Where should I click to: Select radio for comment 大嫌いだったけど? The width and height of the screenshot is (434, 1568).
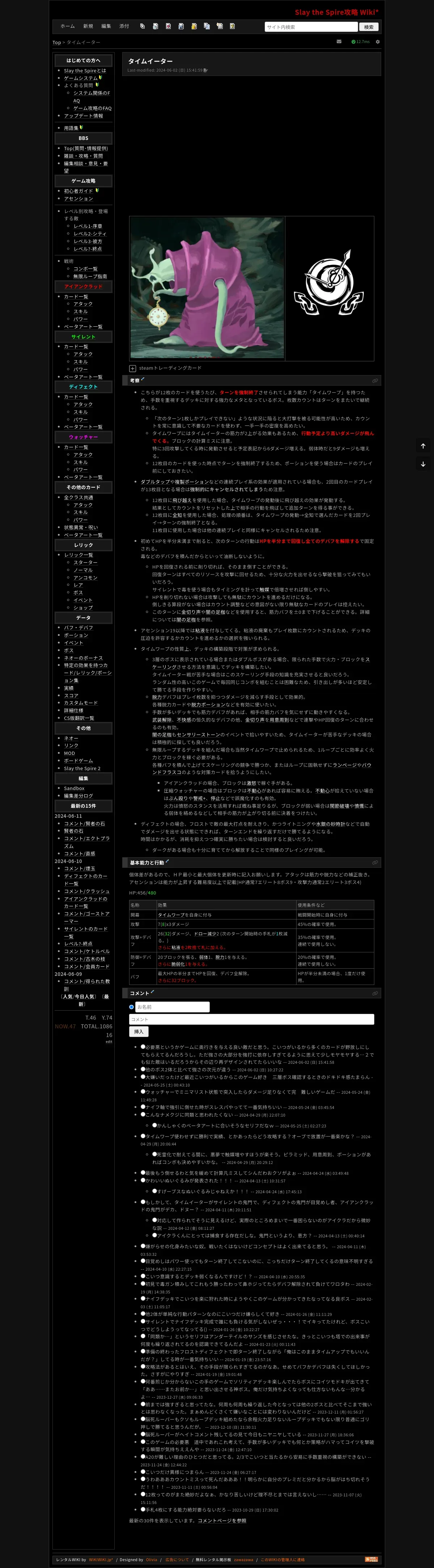click(x=143, y=1077)
